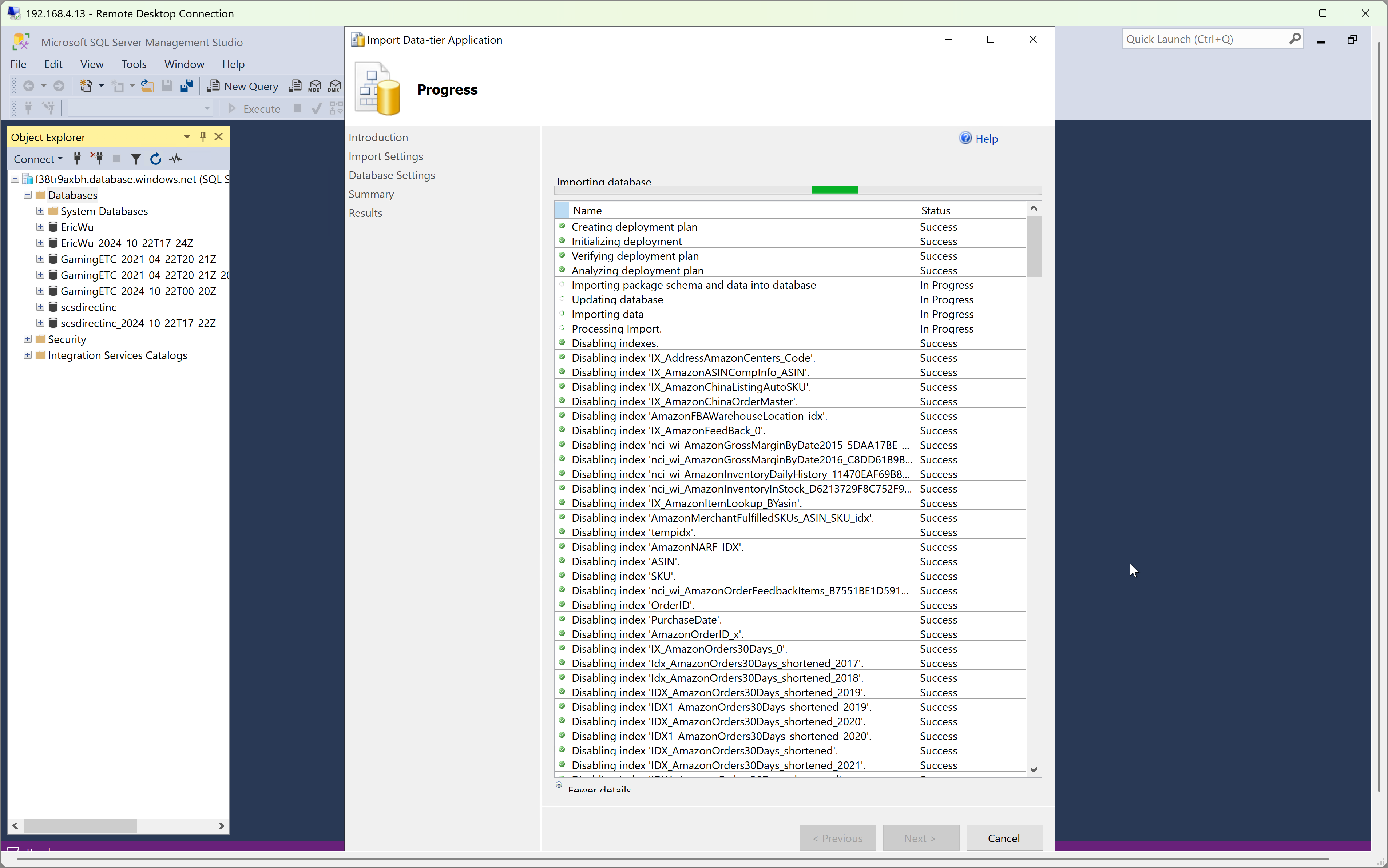Expand the EricWu database node
The width and height of the screenshot is (1388, 868).
coord(40,227)
